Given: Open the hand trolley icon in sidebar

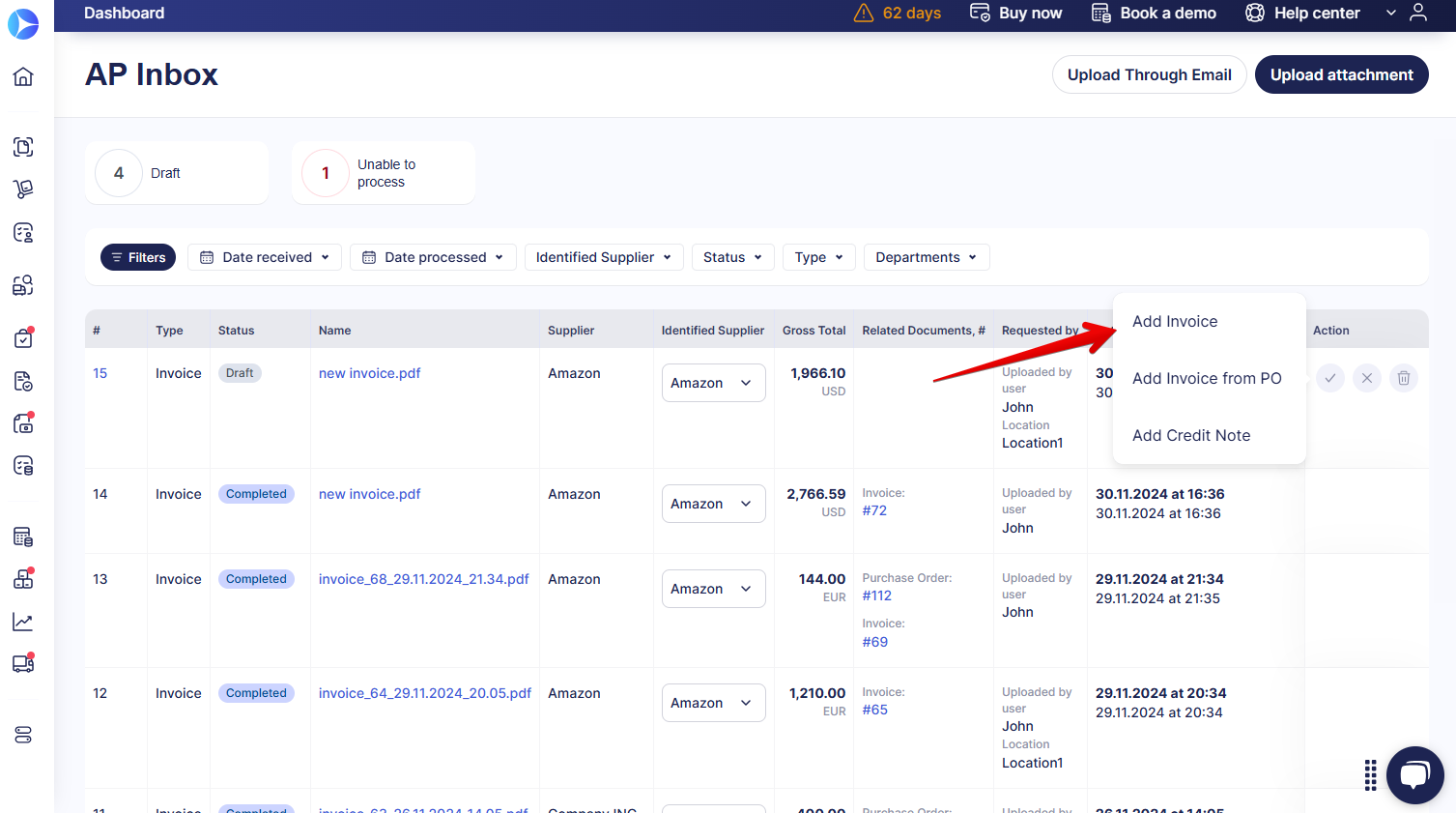Looking at the screenshot, I should coord(23,189).
